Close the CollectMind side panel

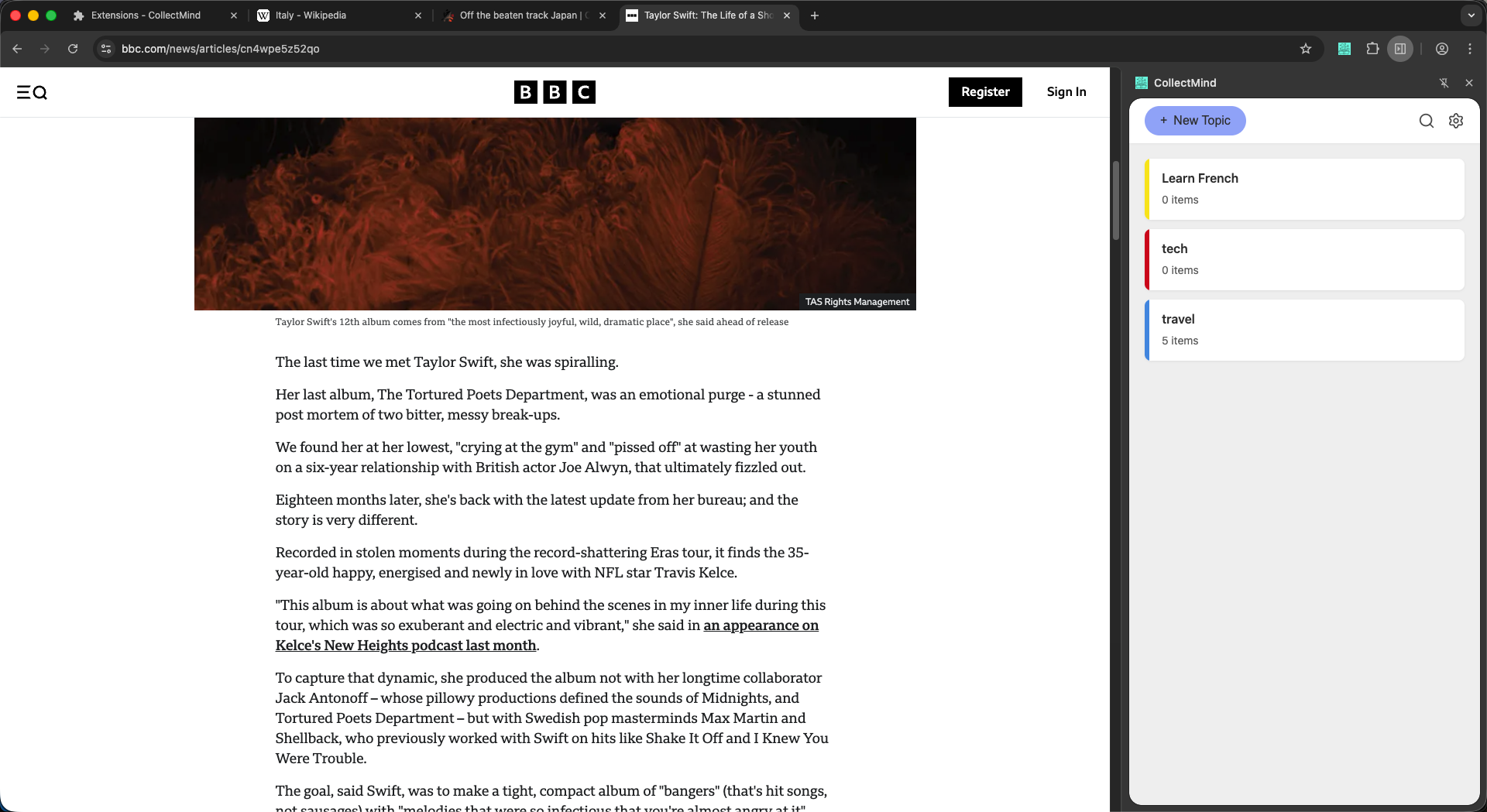[x=1469, y=83]
